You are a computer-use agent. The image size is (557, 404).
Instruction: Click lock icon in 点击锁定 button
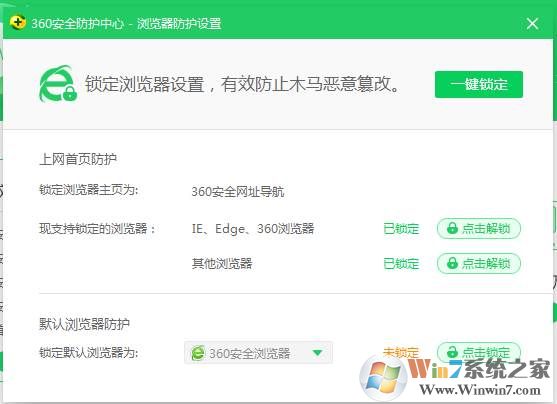tap(452, 352)
